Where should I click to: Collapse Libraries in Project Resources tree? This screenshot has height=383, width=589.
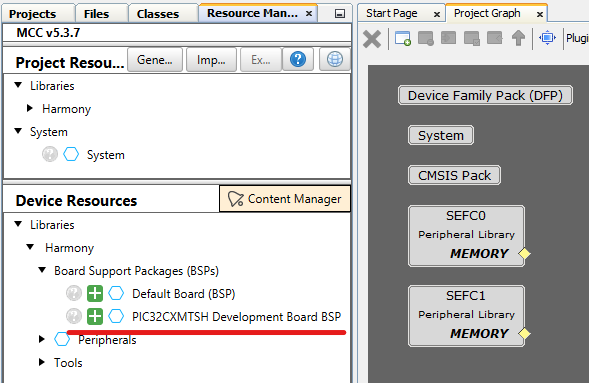[x=18, y=85]
